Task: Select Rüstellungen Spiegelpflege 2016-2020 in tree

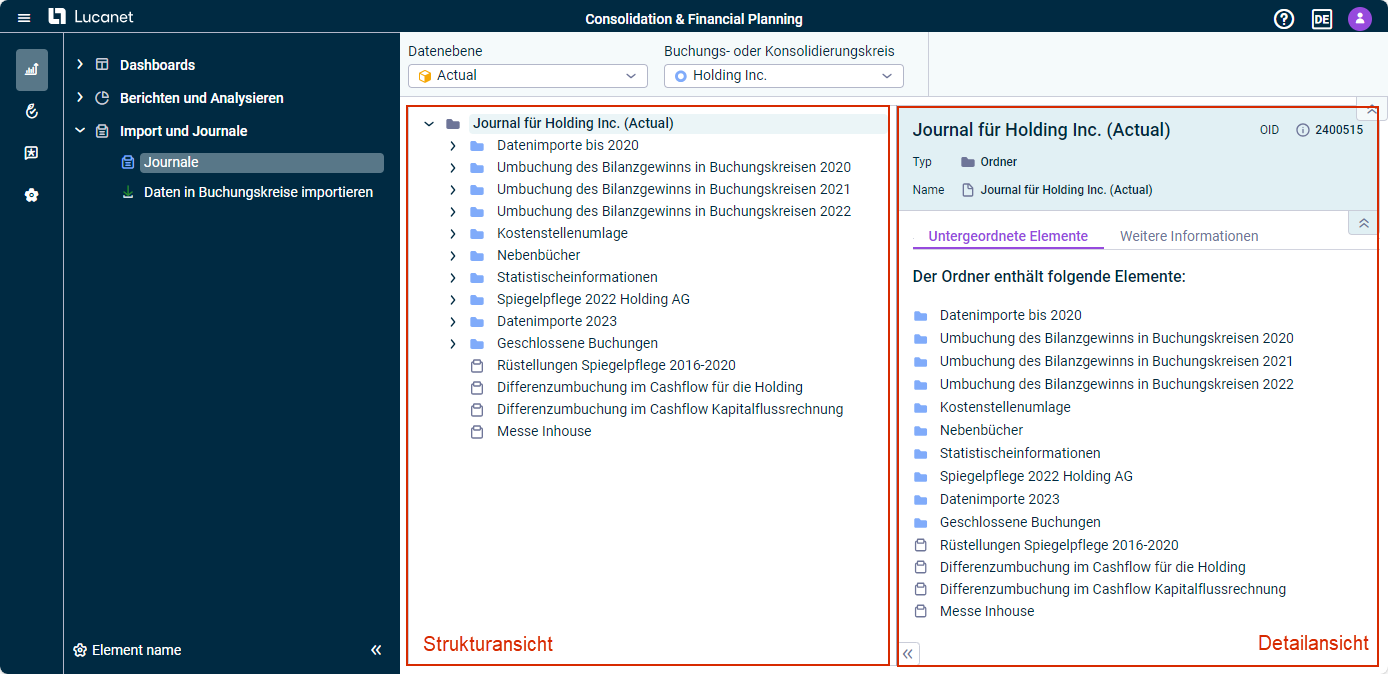Action: [x=616, y=366]
